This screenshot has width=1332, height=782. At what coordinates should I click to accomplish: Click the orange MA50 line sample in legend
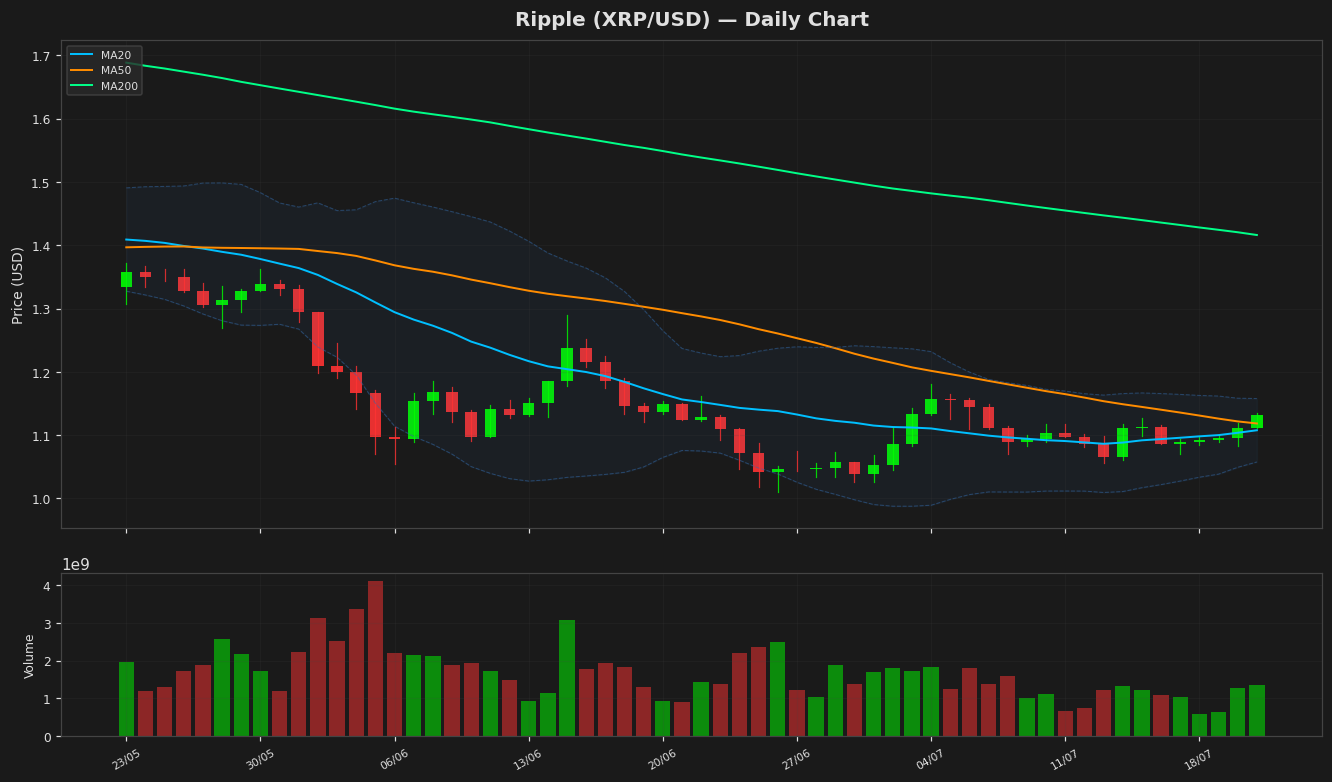[x=83, y=71]
